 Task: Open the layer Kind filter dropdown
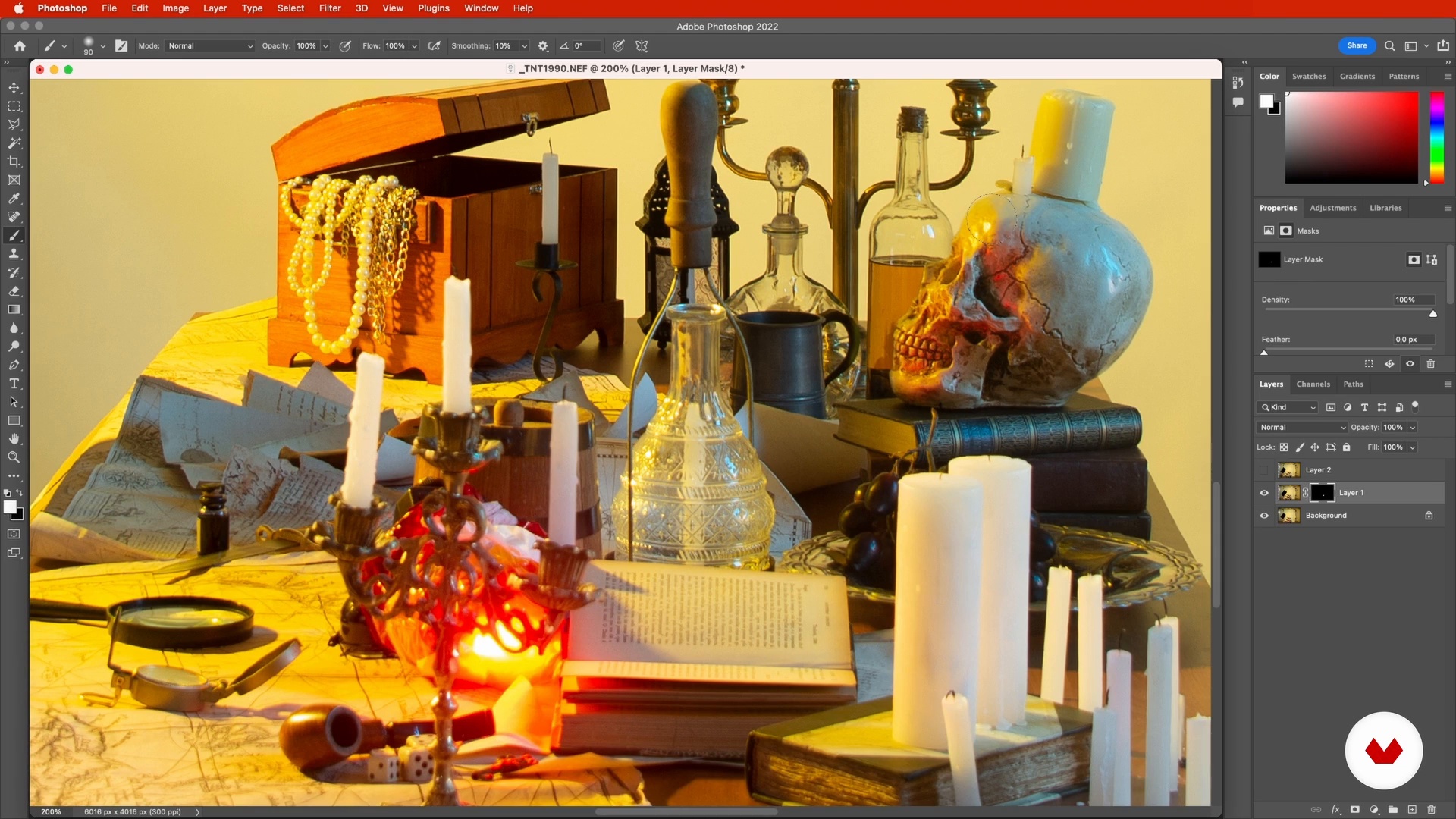pyautogui.click(x=1288, y=408)
